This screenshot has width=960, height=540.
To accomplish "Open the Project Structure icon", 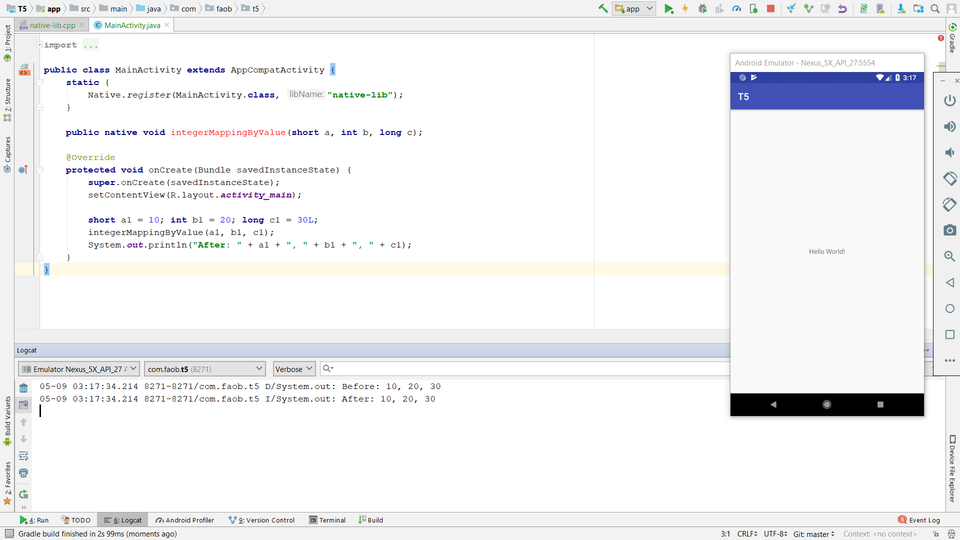I will (918, 9).
